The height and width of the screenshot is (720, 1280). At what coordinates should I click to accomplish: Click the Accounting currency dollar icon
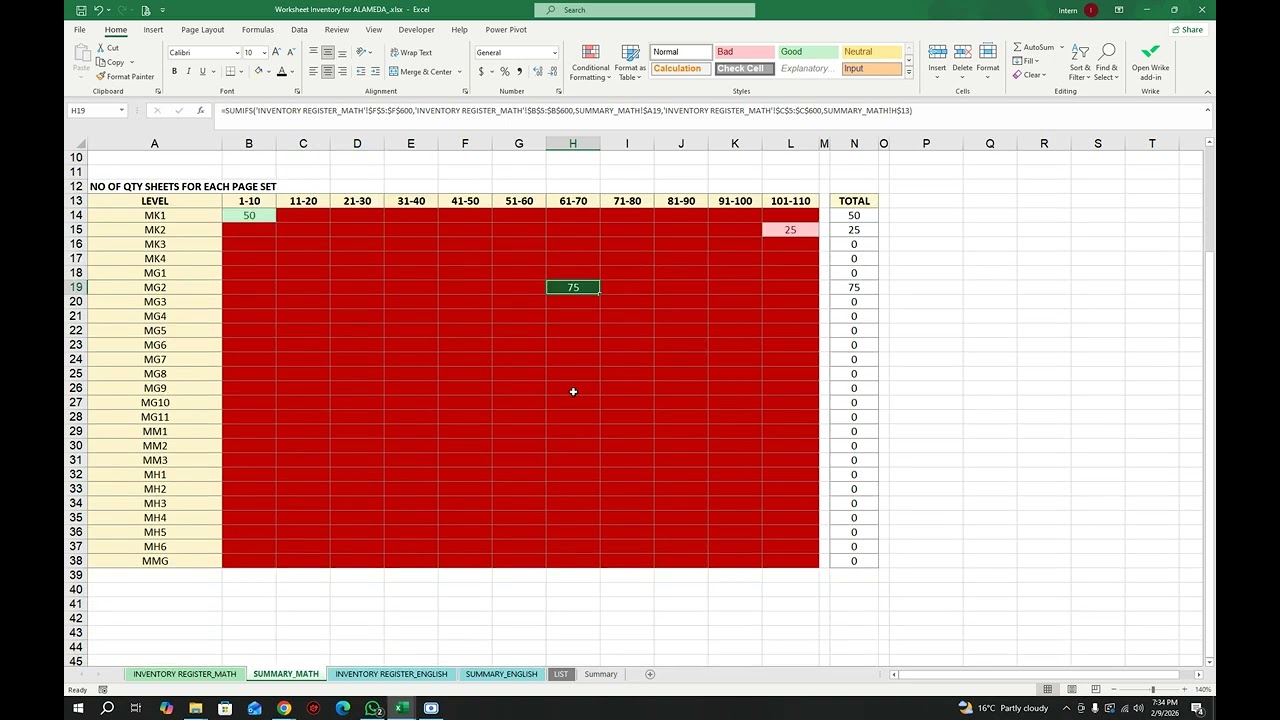[x=481, y=71]
